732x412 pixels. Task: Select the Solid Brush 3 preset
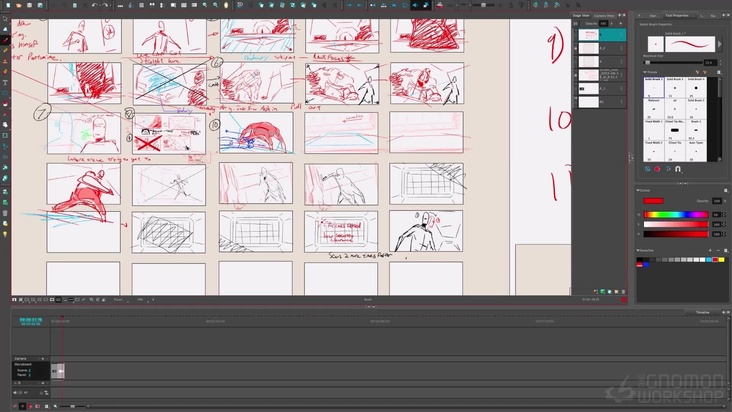pyautogui.click(x=675, y=87)
